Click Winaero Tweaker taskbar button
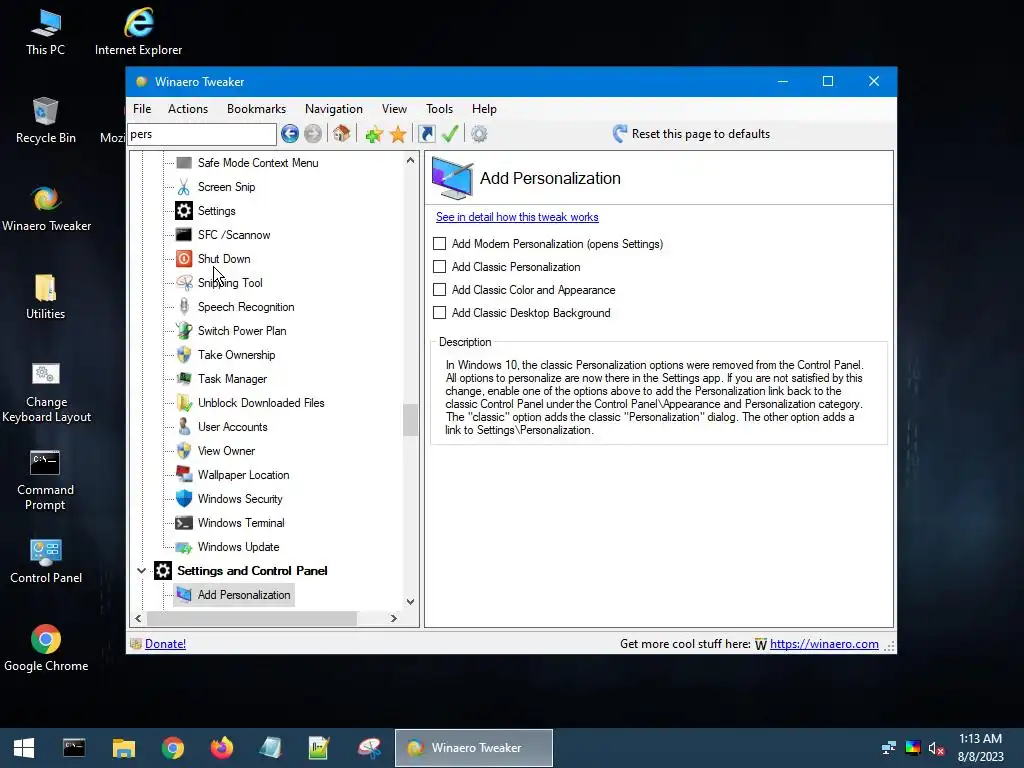This screenshot has height=768, width=1024. pyautogui.click(x=474, y=748)
